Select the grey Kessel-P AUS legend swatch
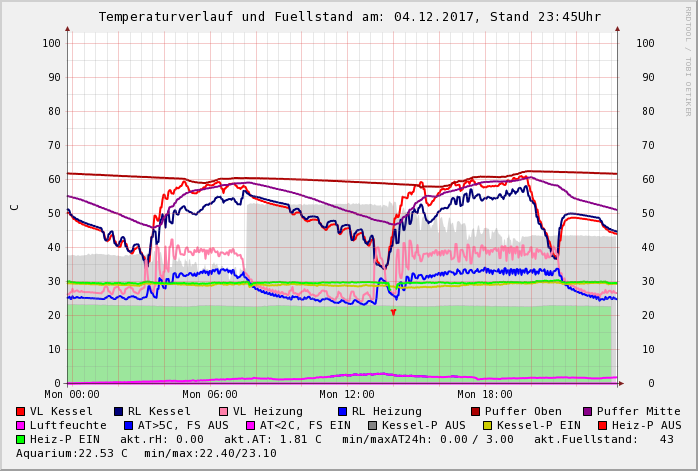The height and width of the screenshot is (471, 698). 373,425
